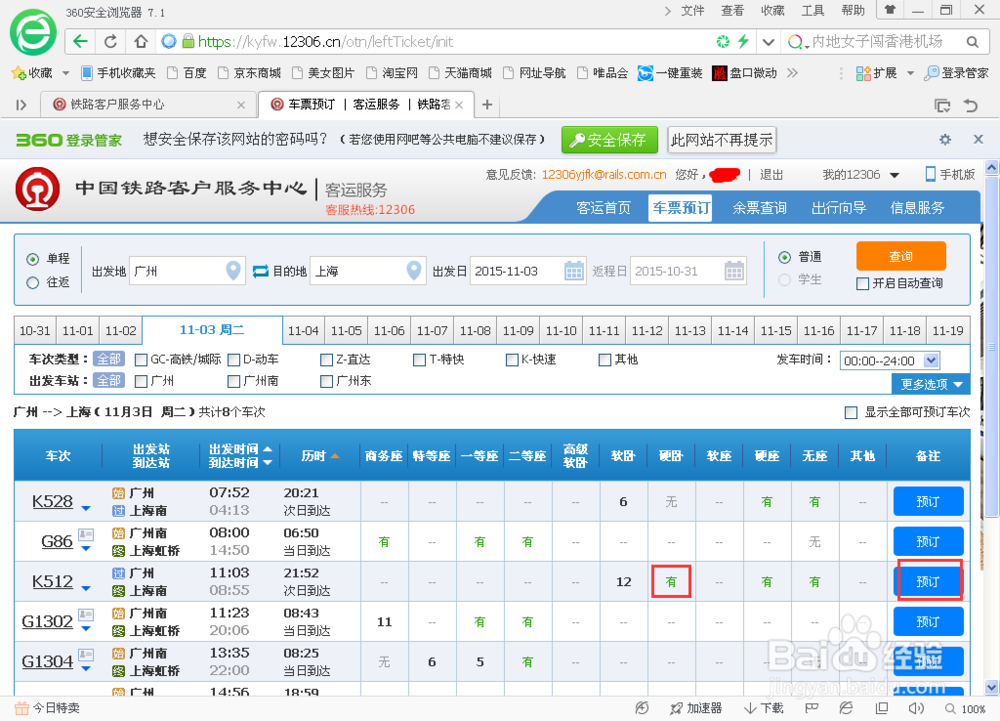Click the orange 查询 search button

pos(899,256)
